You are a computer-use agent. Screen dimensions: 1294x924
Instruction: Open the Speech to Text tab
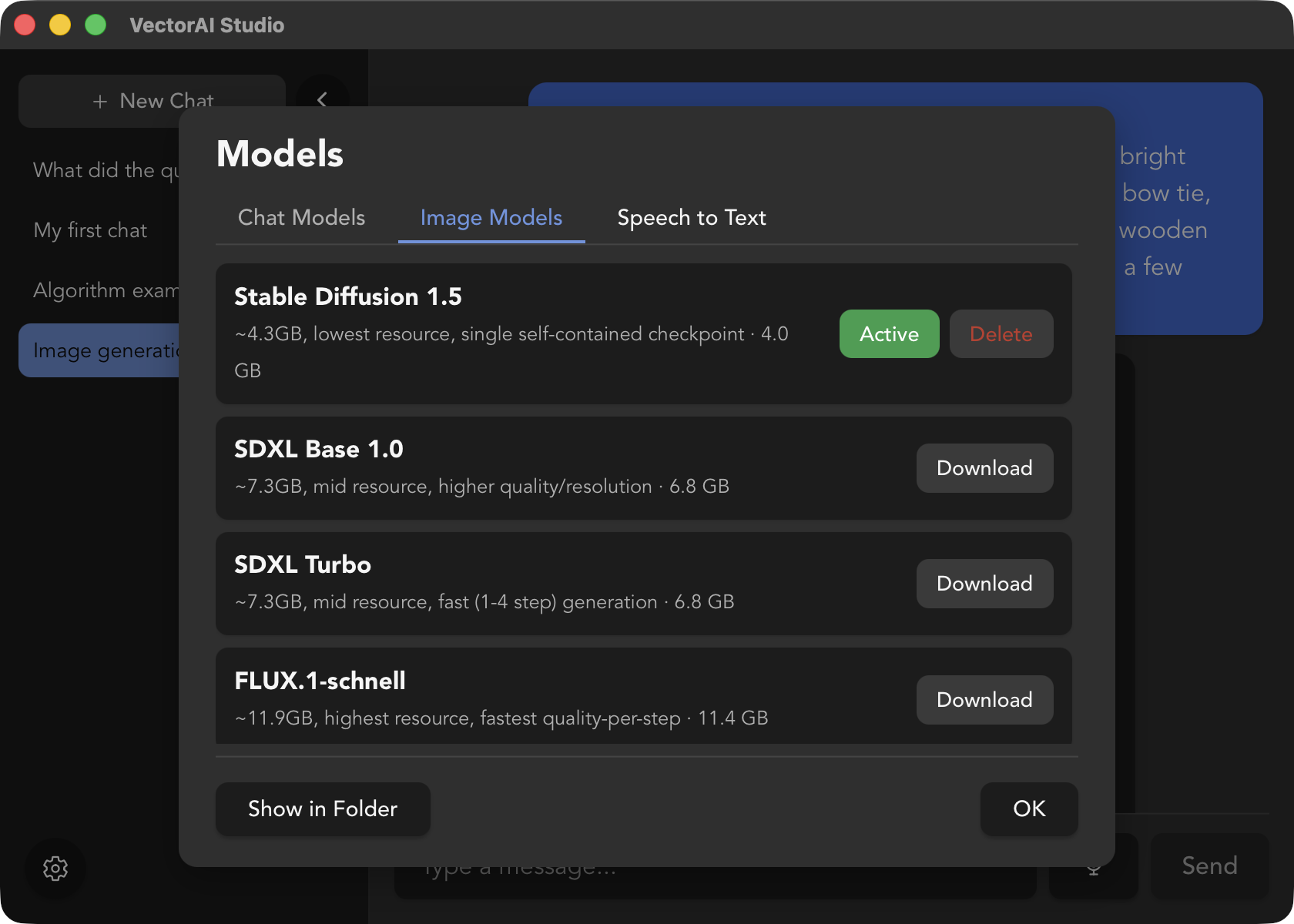click(692, 218)
